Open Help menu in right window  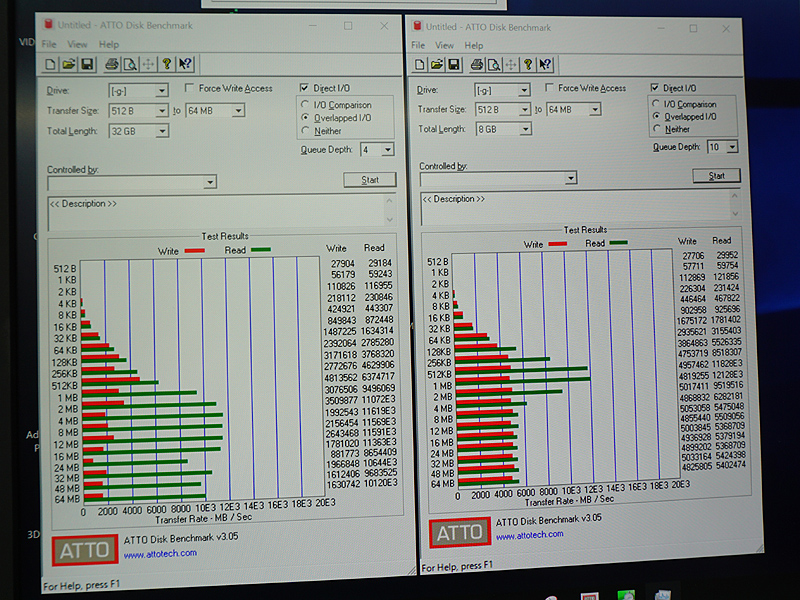[473, 45]
